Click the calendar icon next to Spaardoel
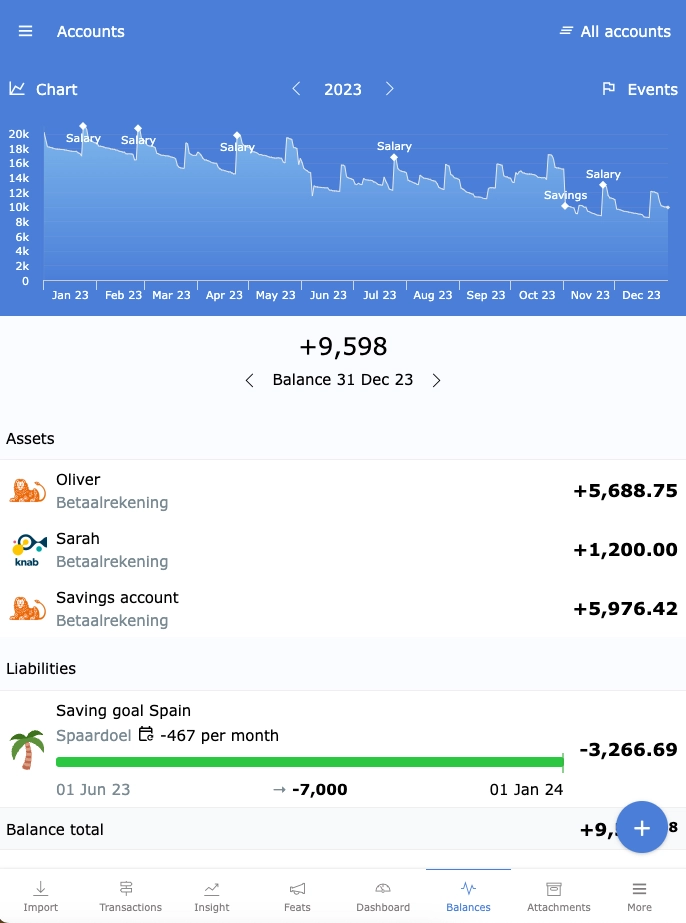Screen dimensions: 686x923 145,735
